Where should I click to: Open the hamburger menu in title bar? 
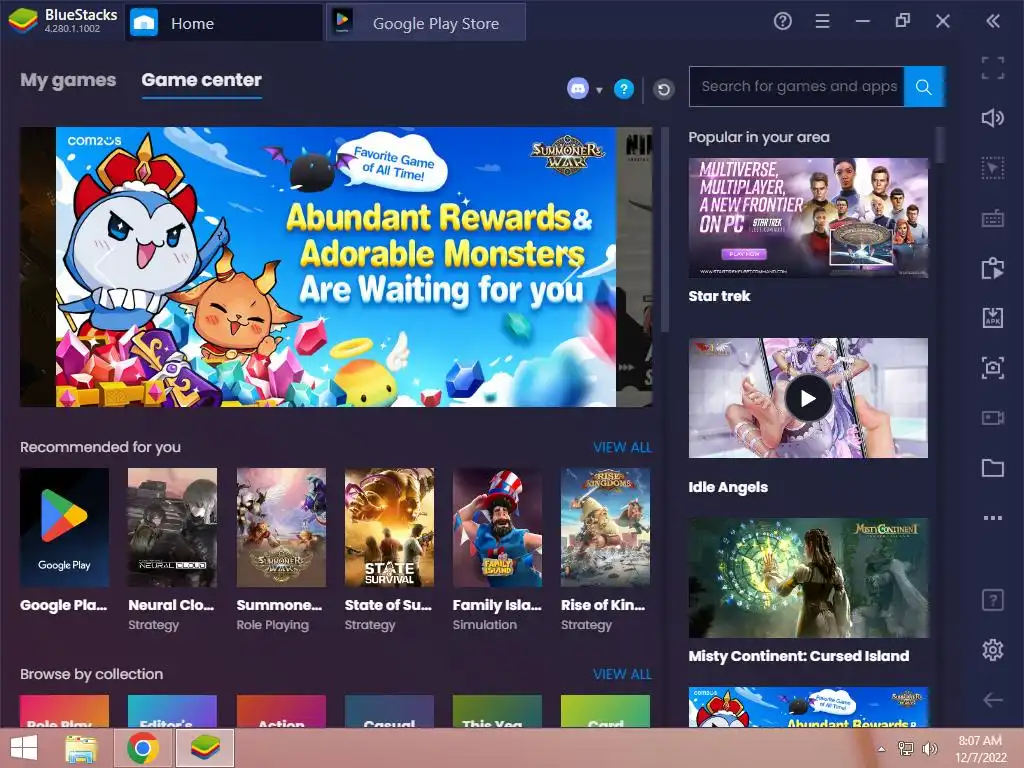(822, 22)
